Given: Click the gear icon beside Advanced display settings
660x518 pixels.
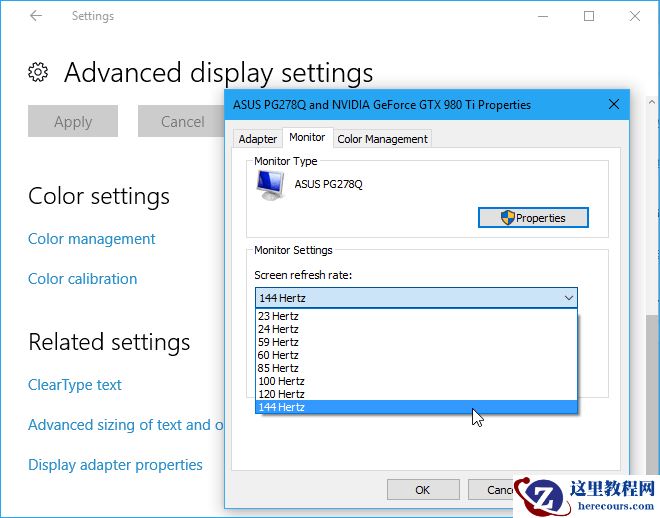Looking at the screenshot, I should [38, 72].
